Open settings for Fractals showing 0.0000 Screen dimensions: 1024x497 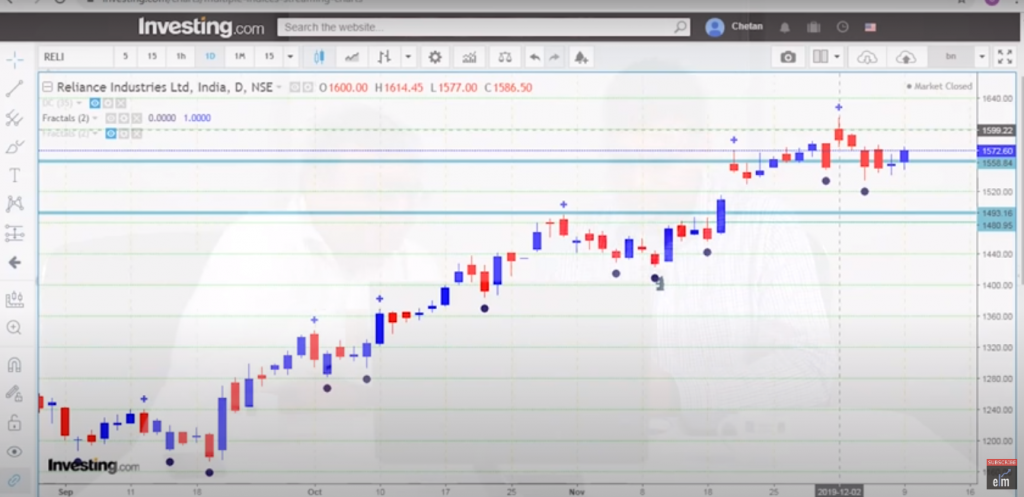(123, 118)
